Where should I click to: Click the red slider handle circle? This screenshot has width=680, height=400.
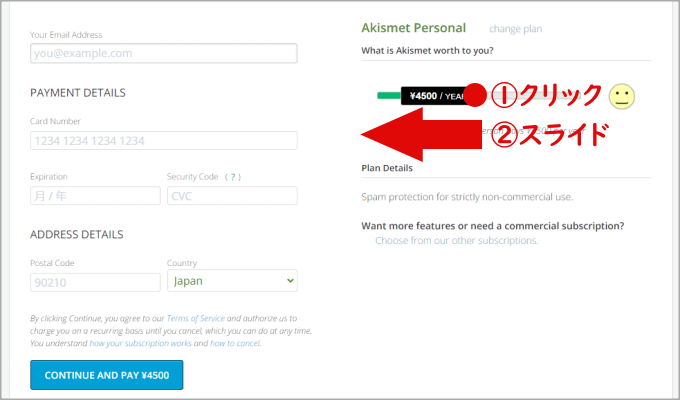tap(477, 96)
